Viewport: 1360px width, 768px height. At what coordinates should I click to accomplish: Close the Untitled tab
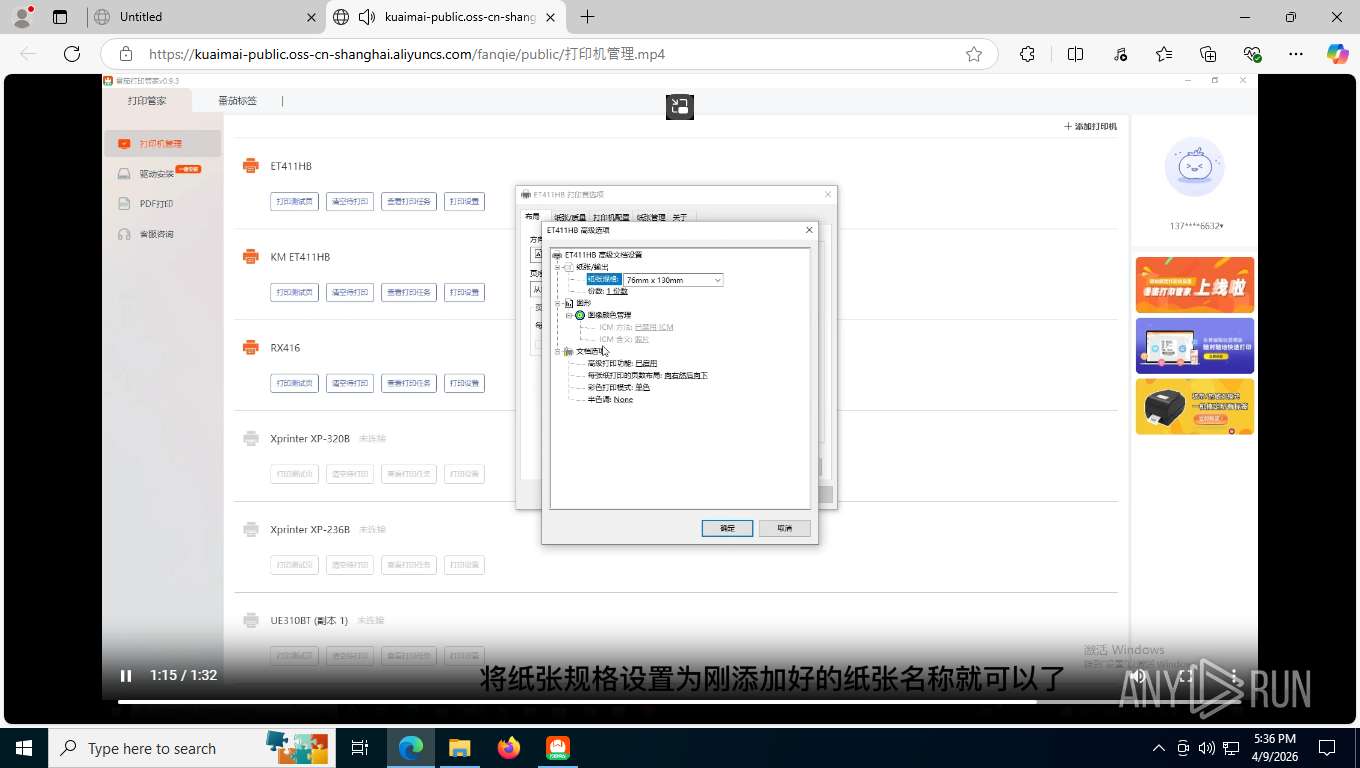point(311,17)
